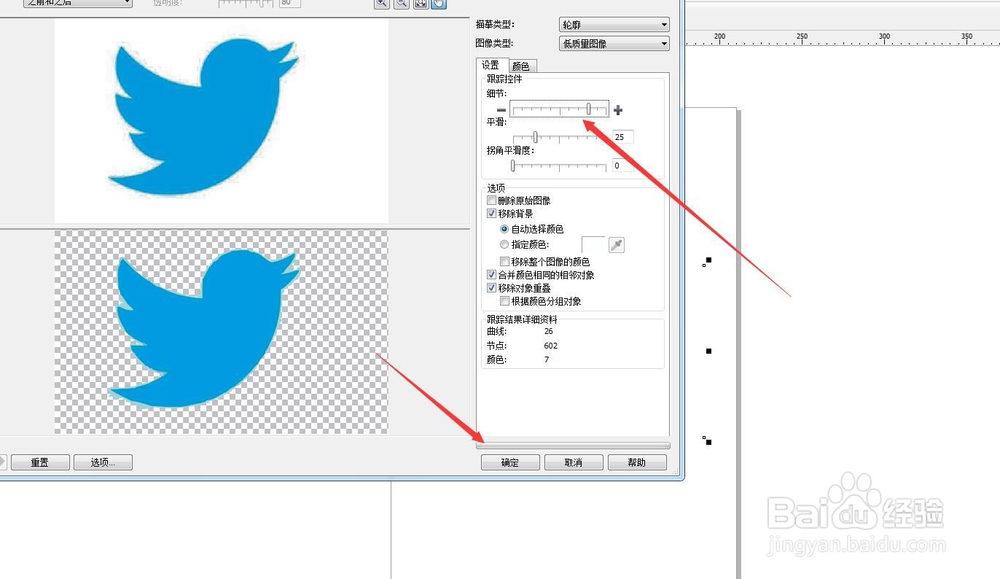This screenshot has height=579, width=1000.
Task: Enable the 删除原始图像 checkbox
Action: (492, 200)
